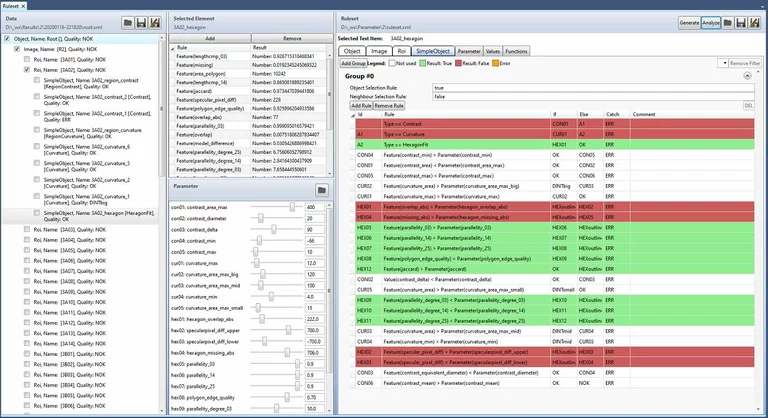
Task: Click the Object Selection Rule input field
Action: tap(593, 88)
